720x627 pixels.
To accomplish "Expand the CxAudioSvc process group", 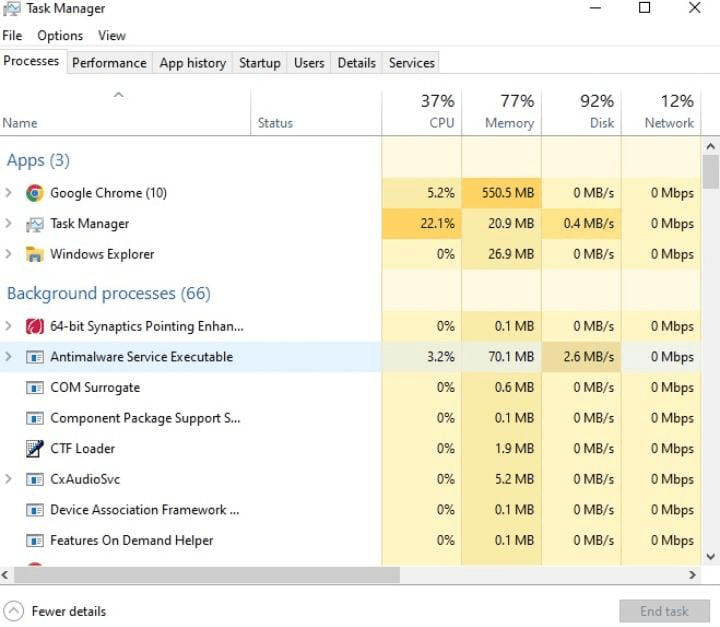I will pyautogui.click(x=9, y=479).
